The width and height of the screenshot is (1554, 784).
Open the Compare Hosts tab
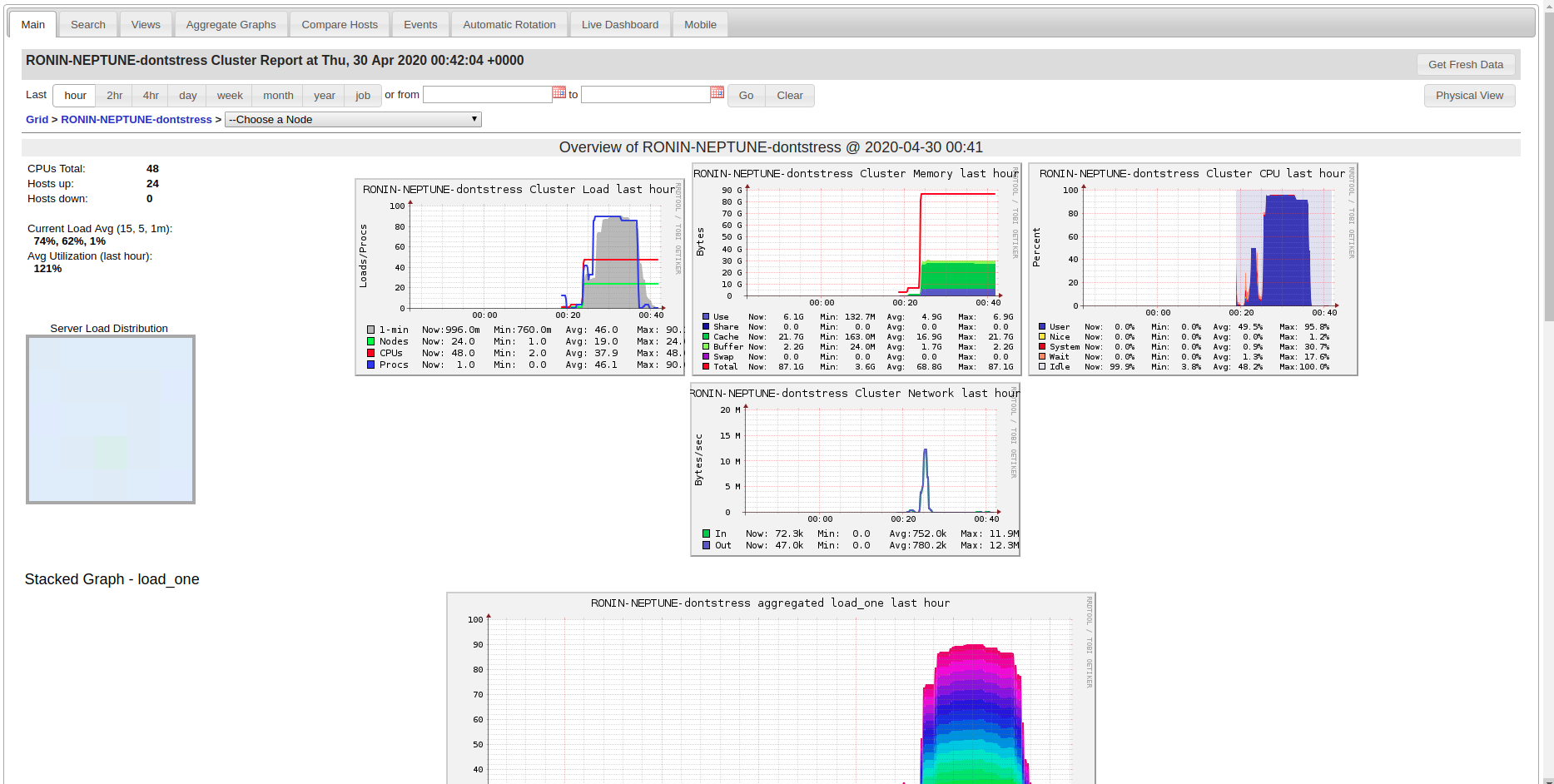pos(340,25)
